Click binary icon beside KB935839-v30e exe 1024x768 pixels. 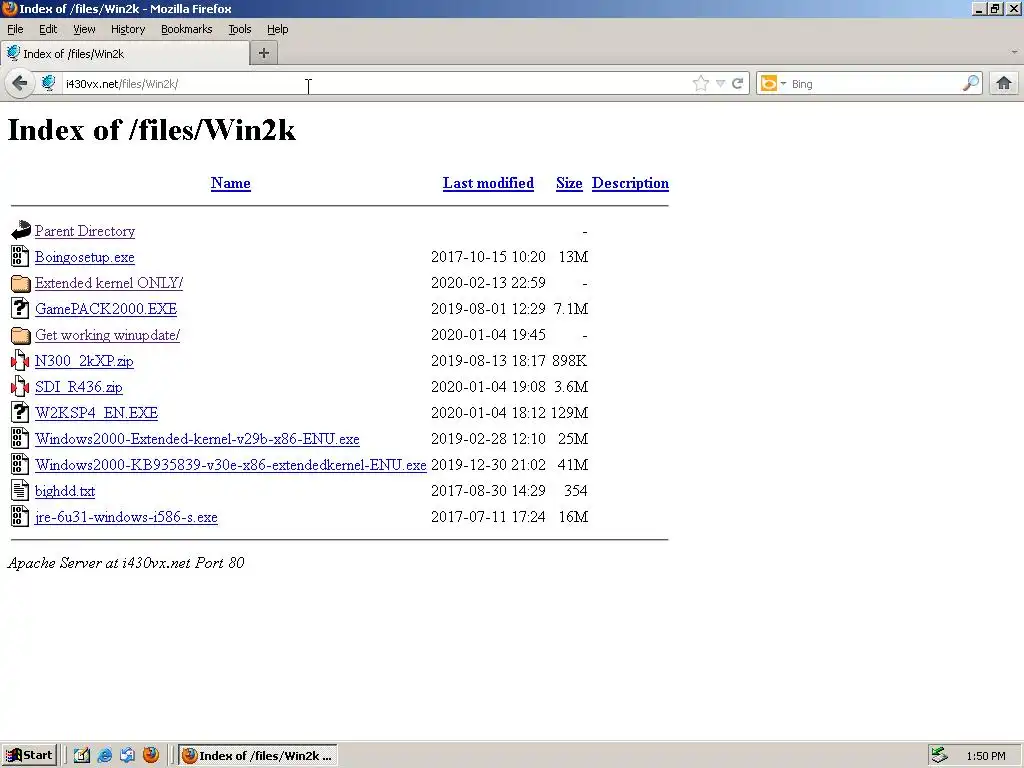coord(20,464)
